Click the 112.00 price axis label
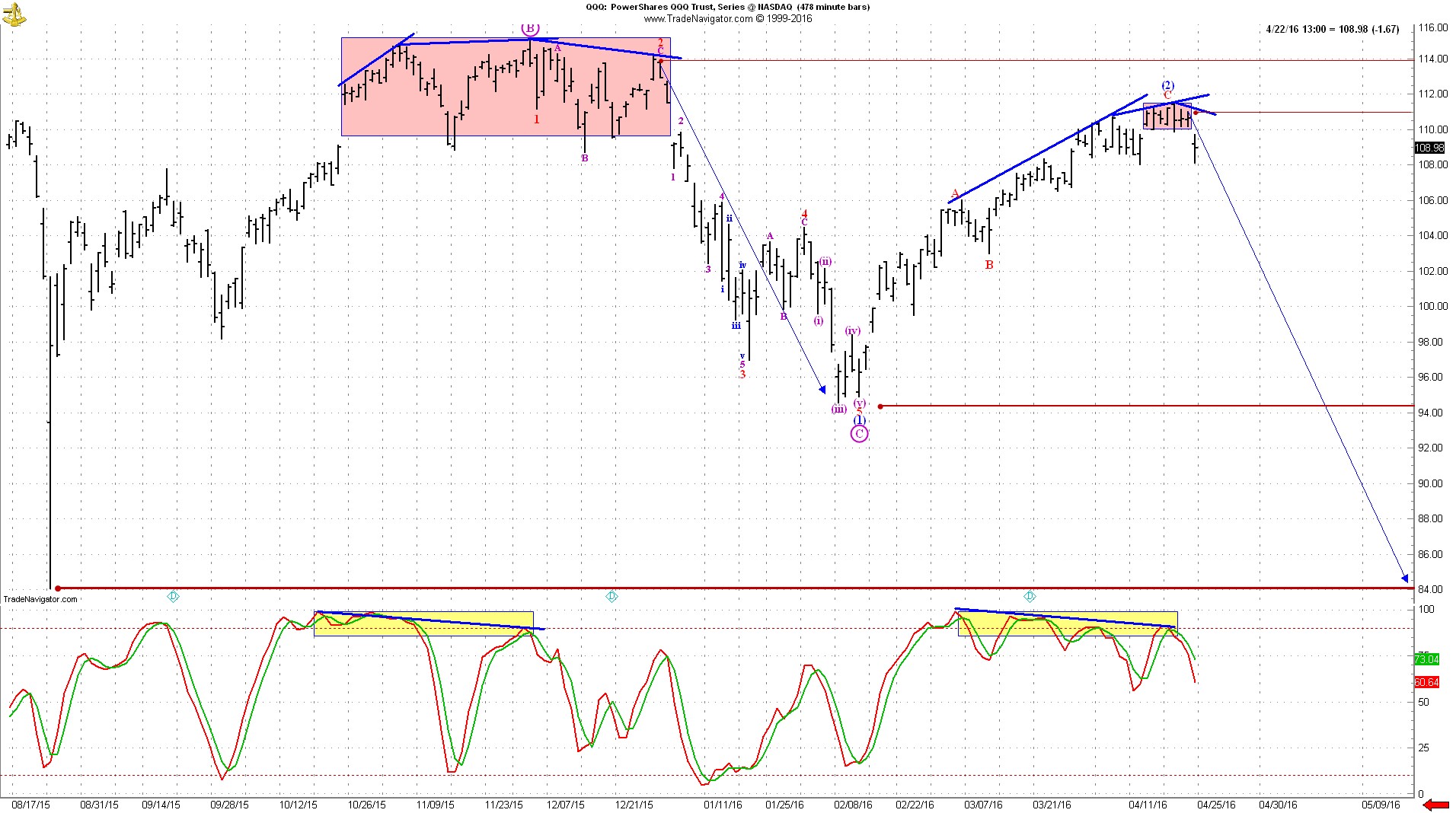This screenshot has height=813, width=1456. point(1432,94)
